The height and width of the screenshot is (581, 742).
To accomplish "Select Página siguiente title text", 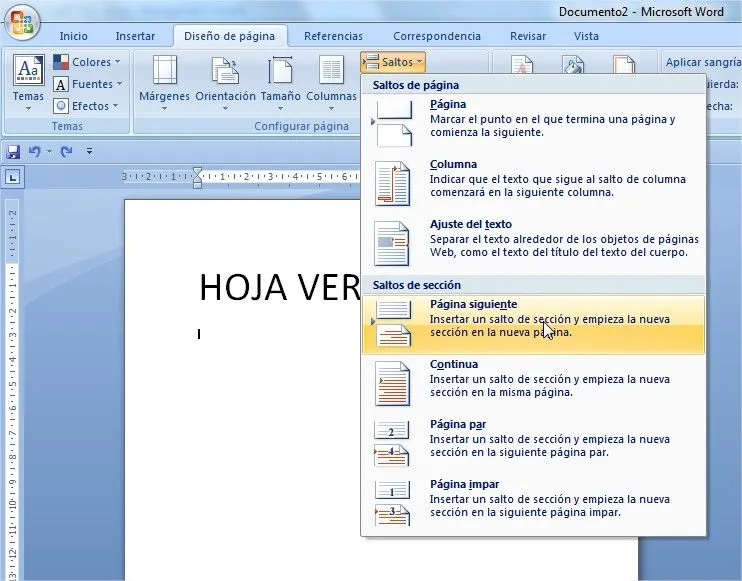I will (473, 304).
